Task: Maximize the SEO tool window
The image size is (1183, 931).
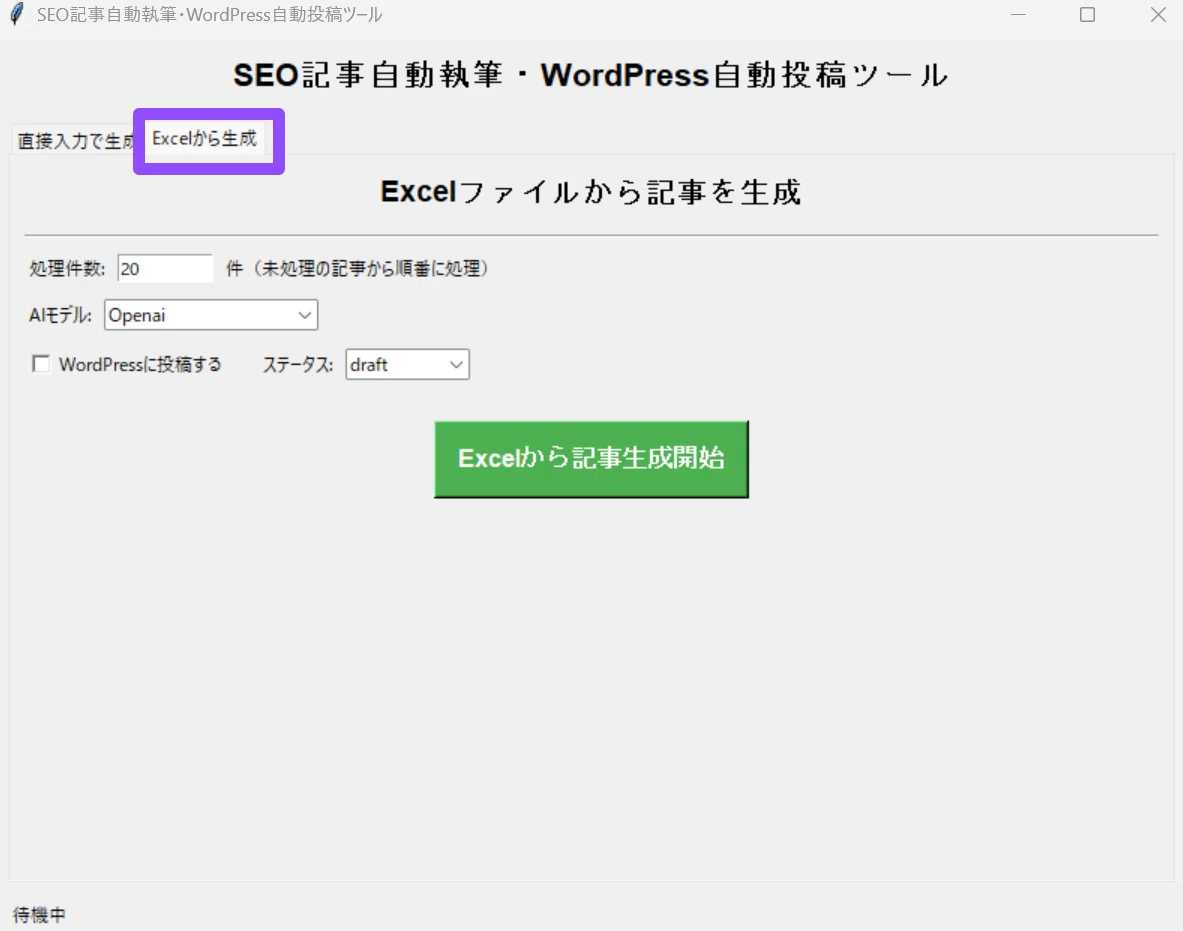Action: [1087, 14]
